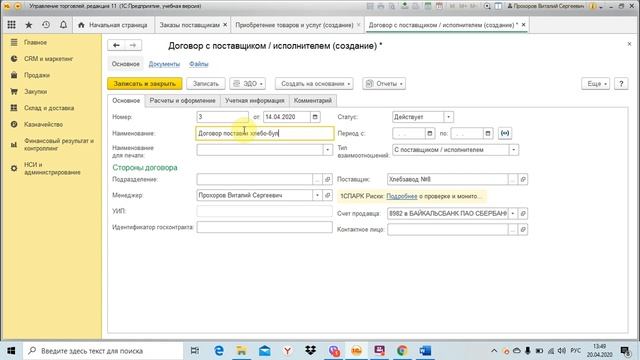Open Поставщик Хлебзавод link icon

[x=523, y=179]
